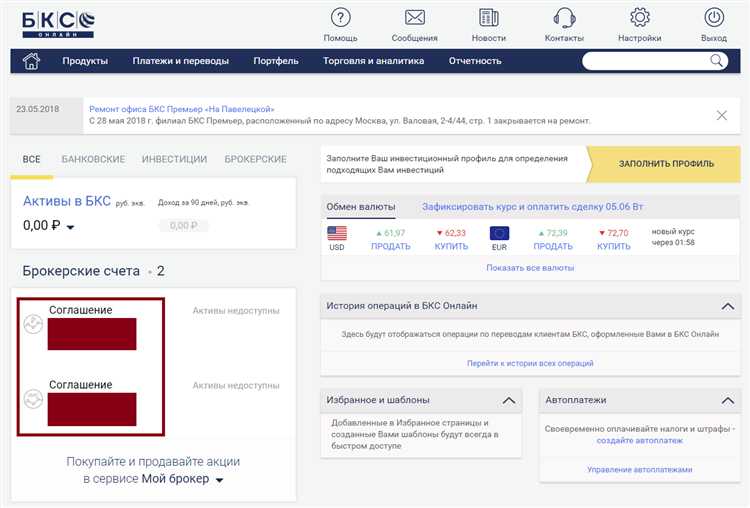
Task: Switch to the БРОКЕРСКИЕ tab
Action: tap(256, 159)
